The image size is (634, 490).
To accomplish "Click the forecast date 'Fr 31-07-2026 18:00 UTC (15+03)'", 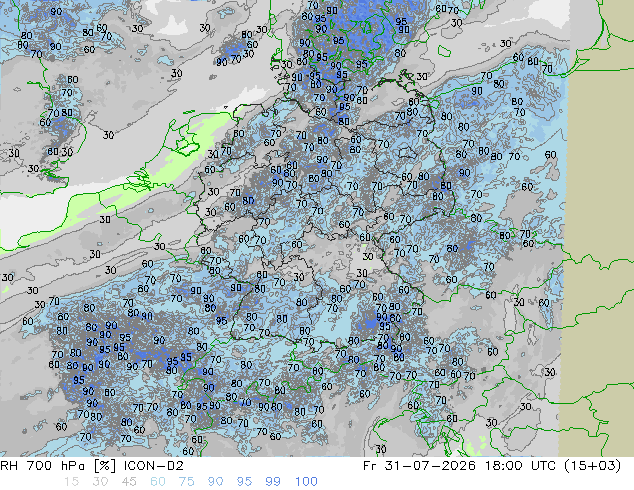I will (x=492, y=466).
